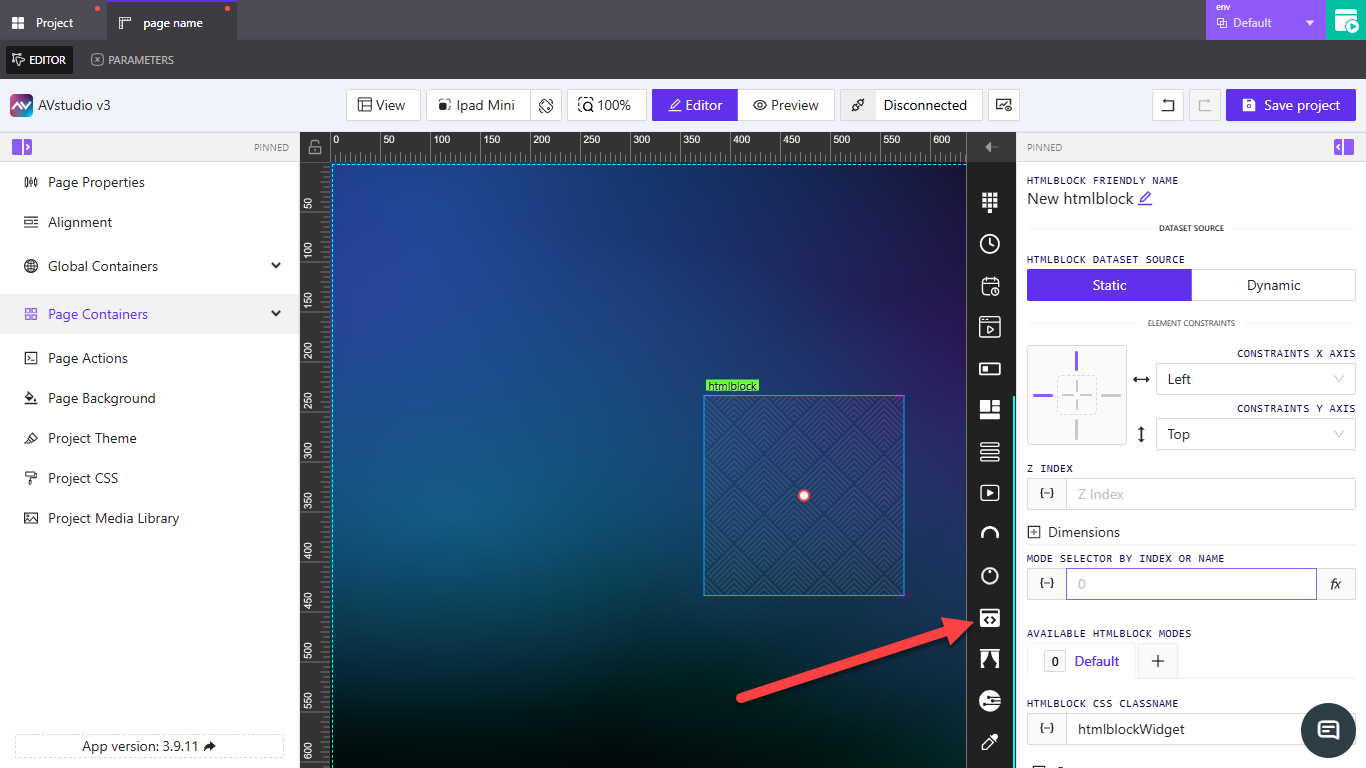Screen dimensions: 1366x768
Task: Select the calendar widget tool
Action: tap(989, 285)
